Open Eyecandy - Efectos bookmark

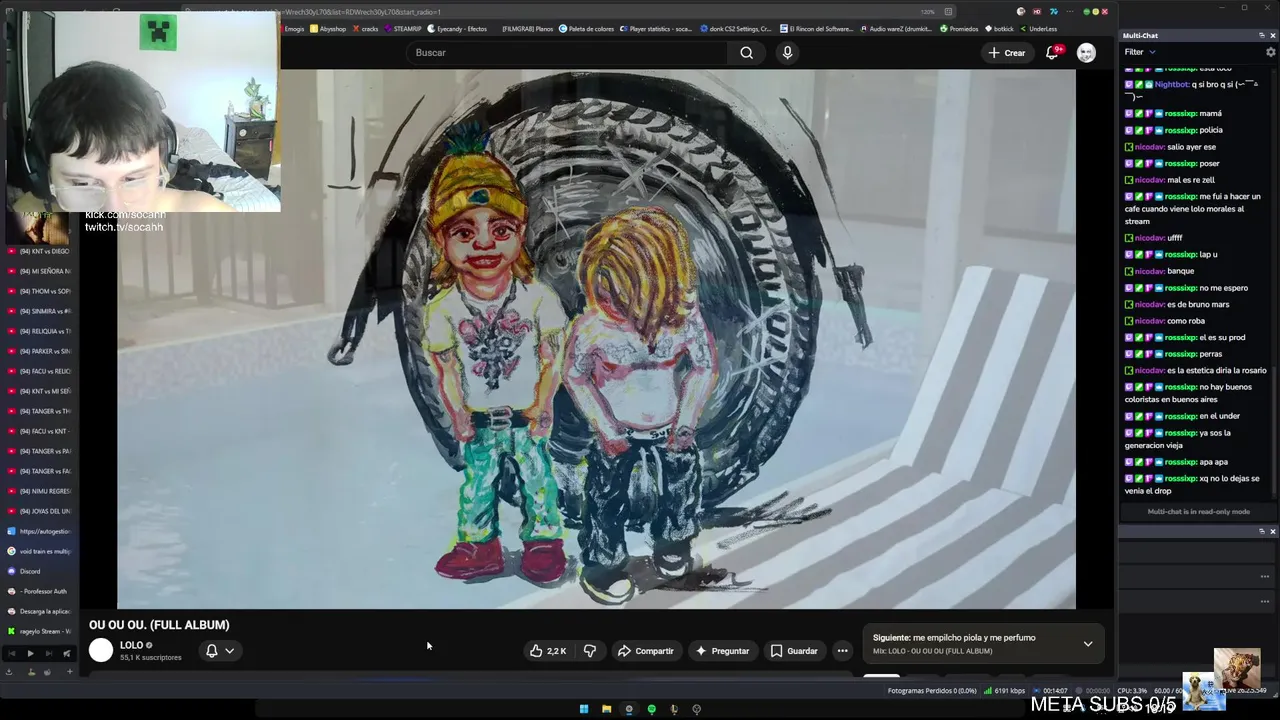[458, 29]
